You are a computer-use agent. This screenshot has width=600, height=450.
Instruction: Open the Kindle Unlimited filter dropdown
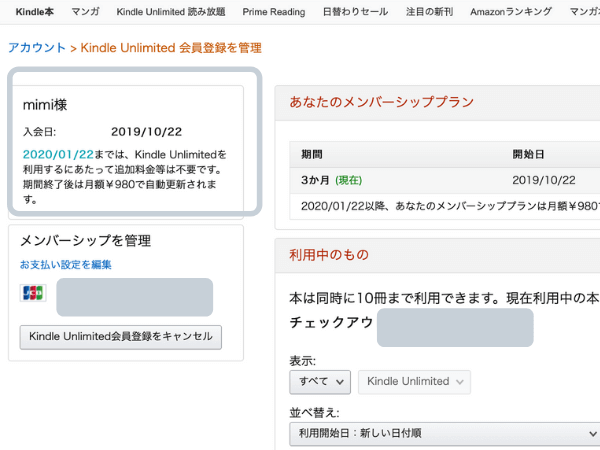click(x=414, y=382)
